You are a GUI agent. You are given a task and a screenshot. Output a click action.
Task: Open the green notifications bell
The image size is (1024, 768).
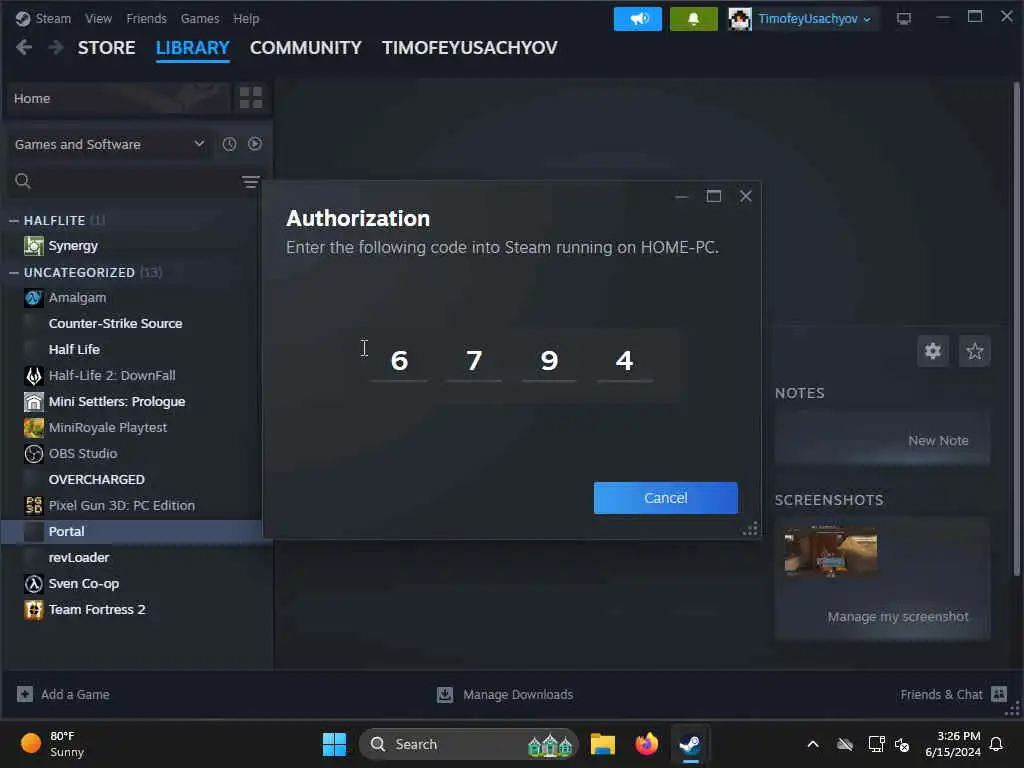[693, 19]
